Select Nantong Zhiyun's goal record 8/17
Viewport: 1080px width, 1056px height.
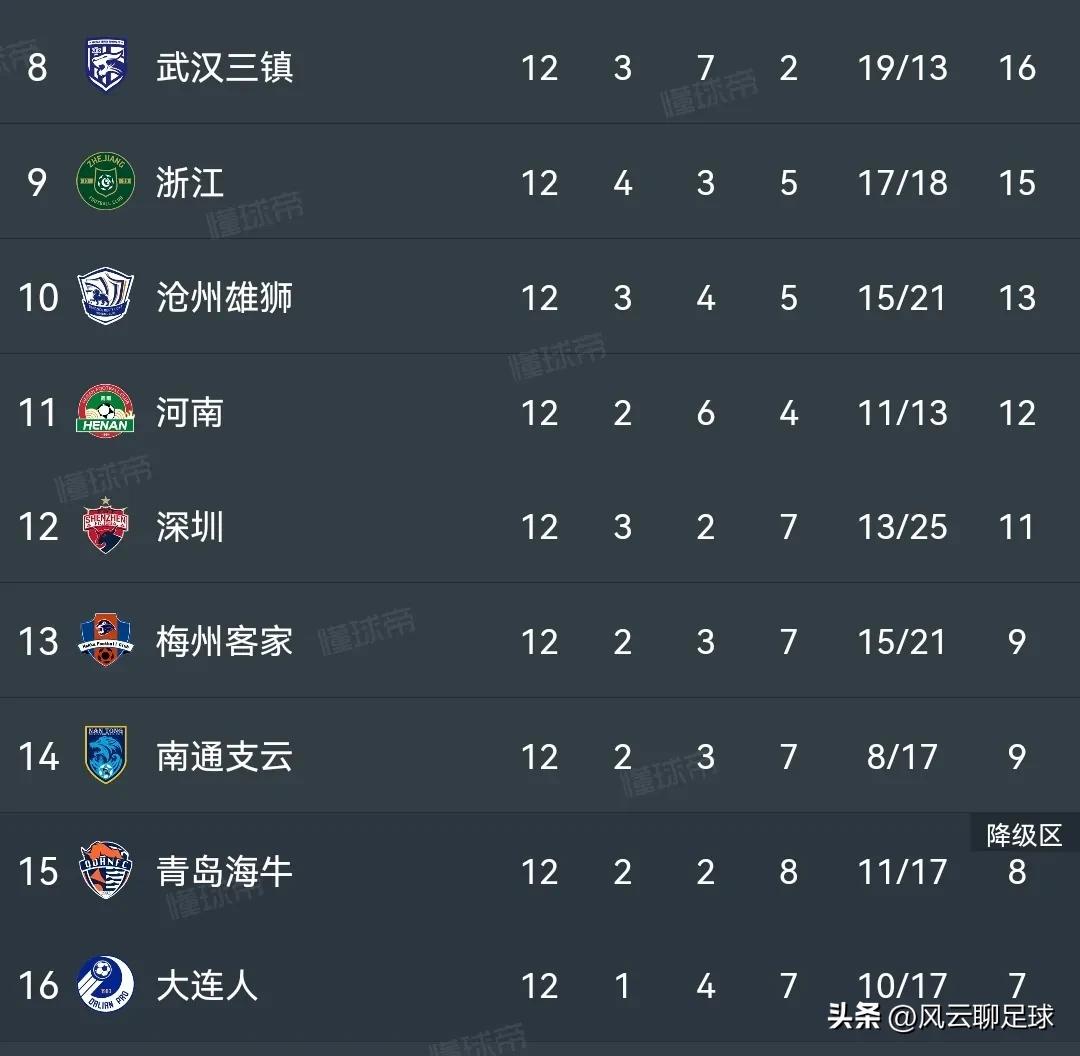(x=902, y=756)
